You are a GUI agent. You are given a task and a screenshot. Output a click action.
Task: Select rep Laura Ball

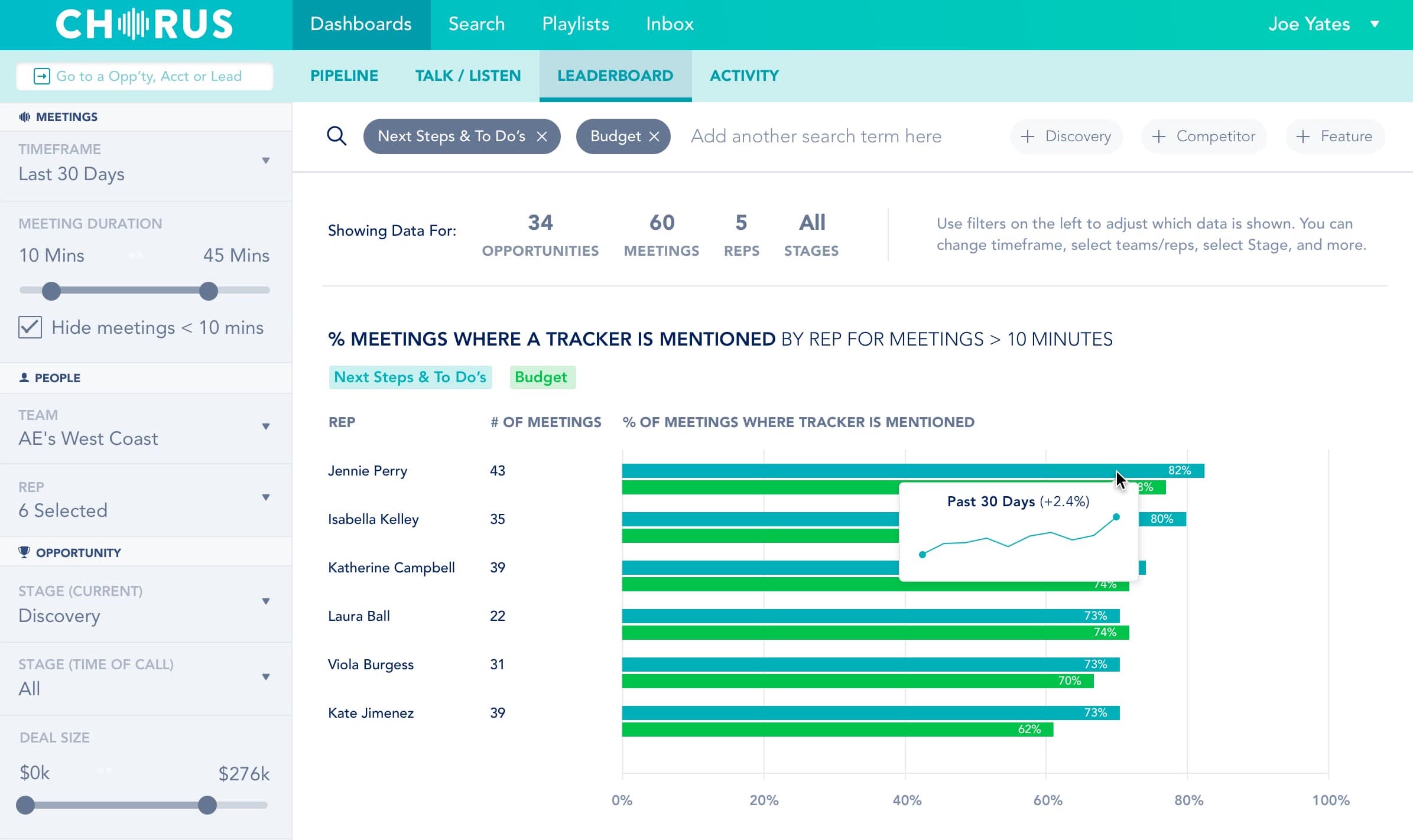(359, 616)
